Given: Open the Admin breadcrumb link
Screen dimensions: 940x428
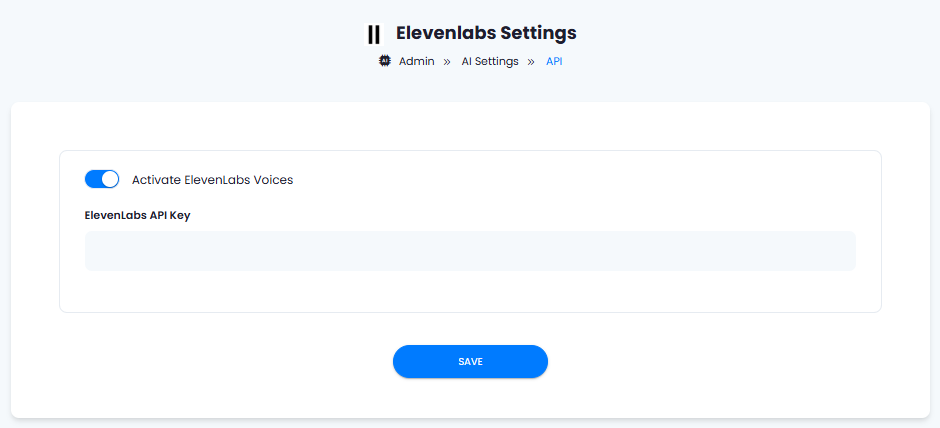Looking at the screenshot, I should click(x=417, y=61).
